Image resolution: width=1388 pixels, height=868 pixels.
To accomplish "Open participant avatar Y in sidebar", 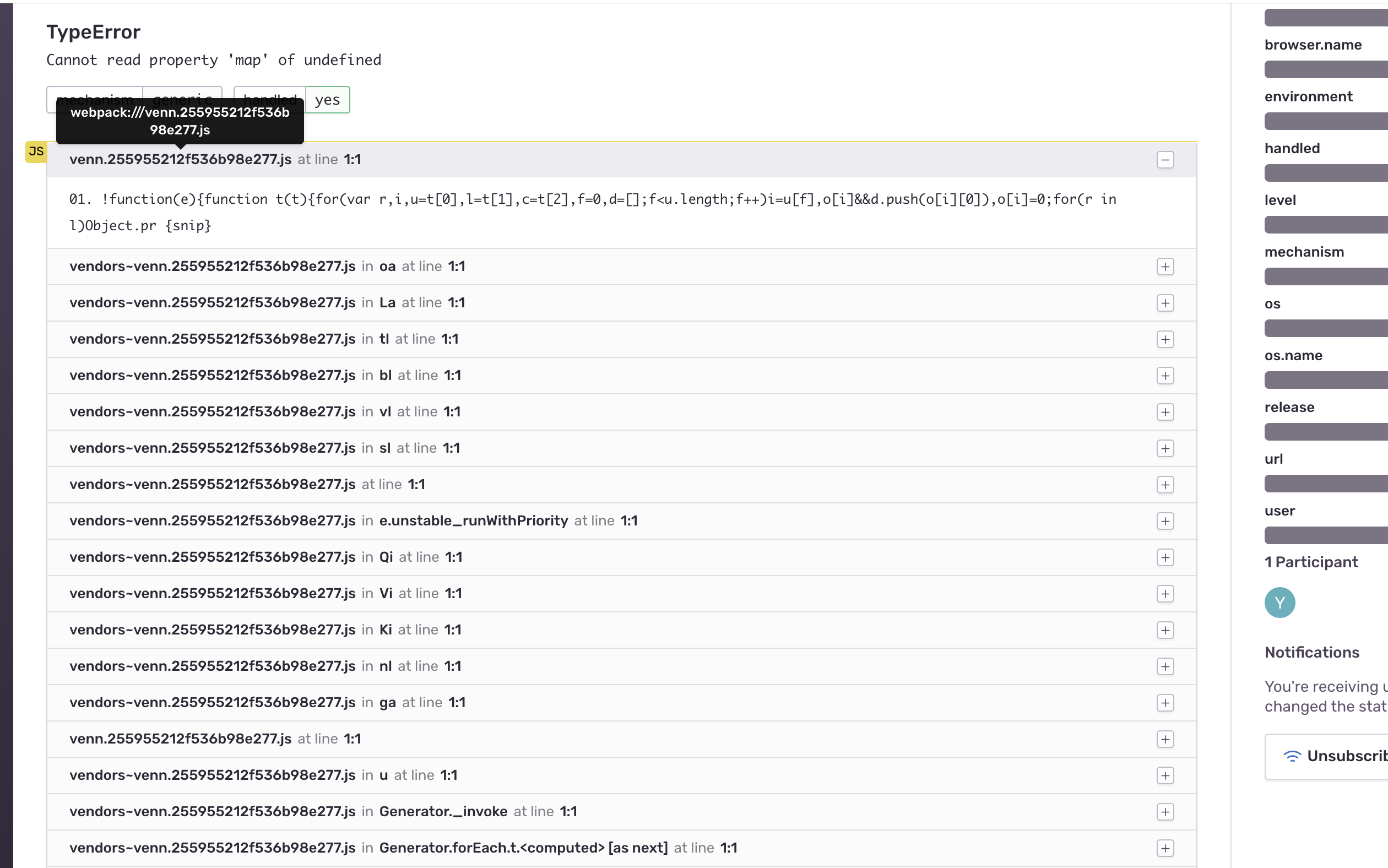I will pos(1279,602).
